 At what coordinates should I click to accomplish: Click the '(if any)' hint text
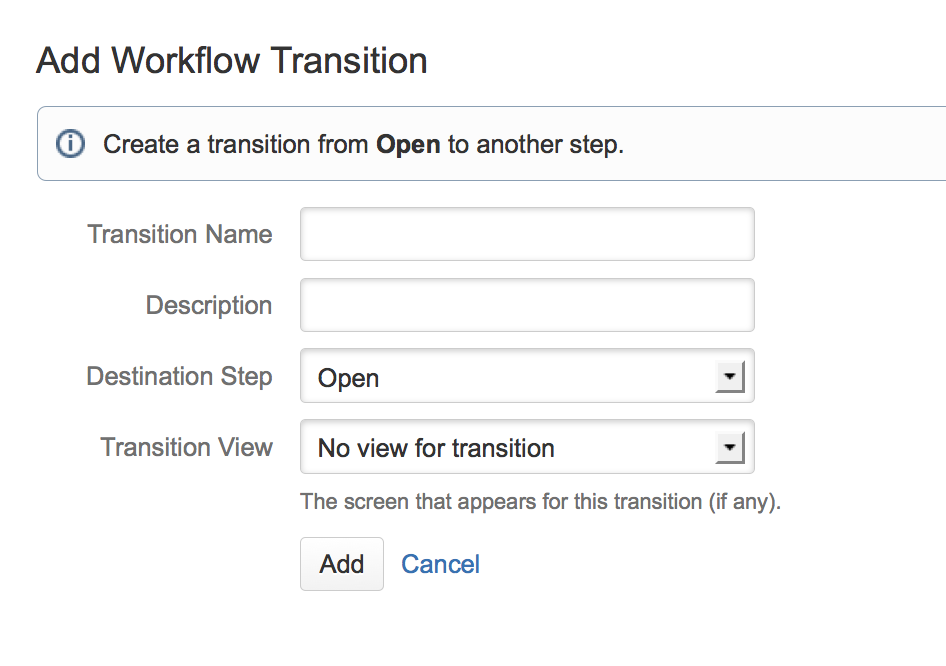tap(745, 501)
